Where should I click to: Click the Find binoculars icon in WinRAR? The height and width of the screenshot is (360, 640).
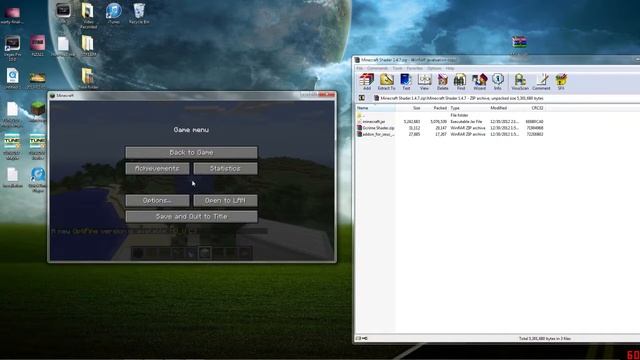click(460, 82)
